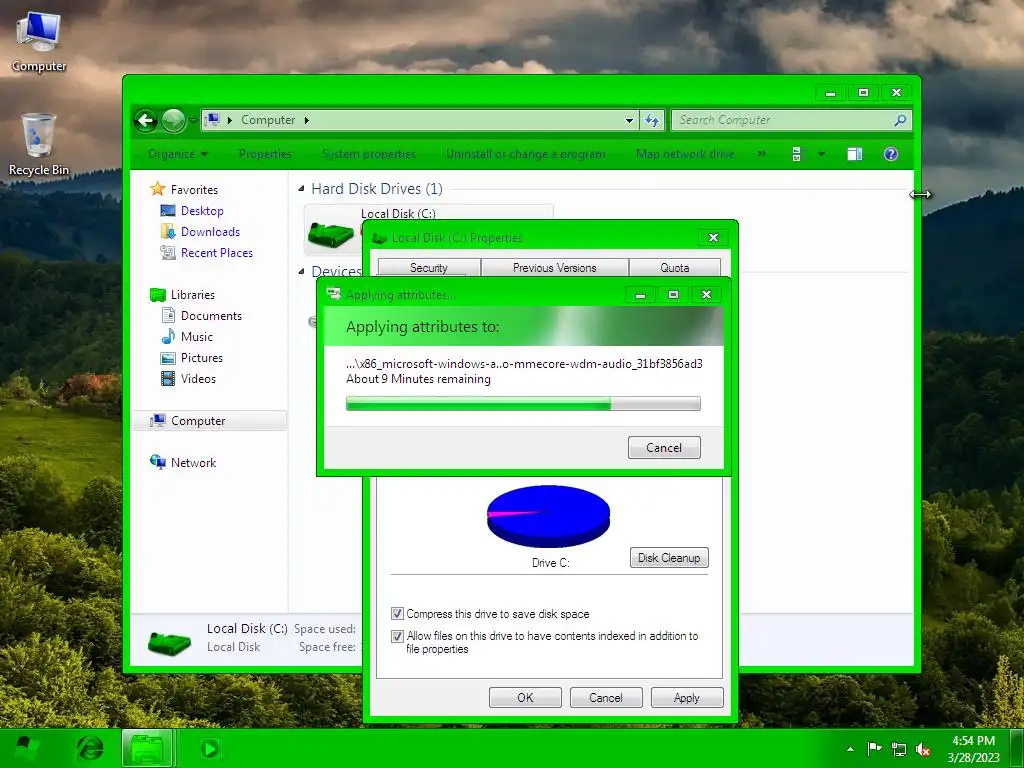Switch to the Previous Versions tab
1024x768 pixels.
click(x=554, y=268)
